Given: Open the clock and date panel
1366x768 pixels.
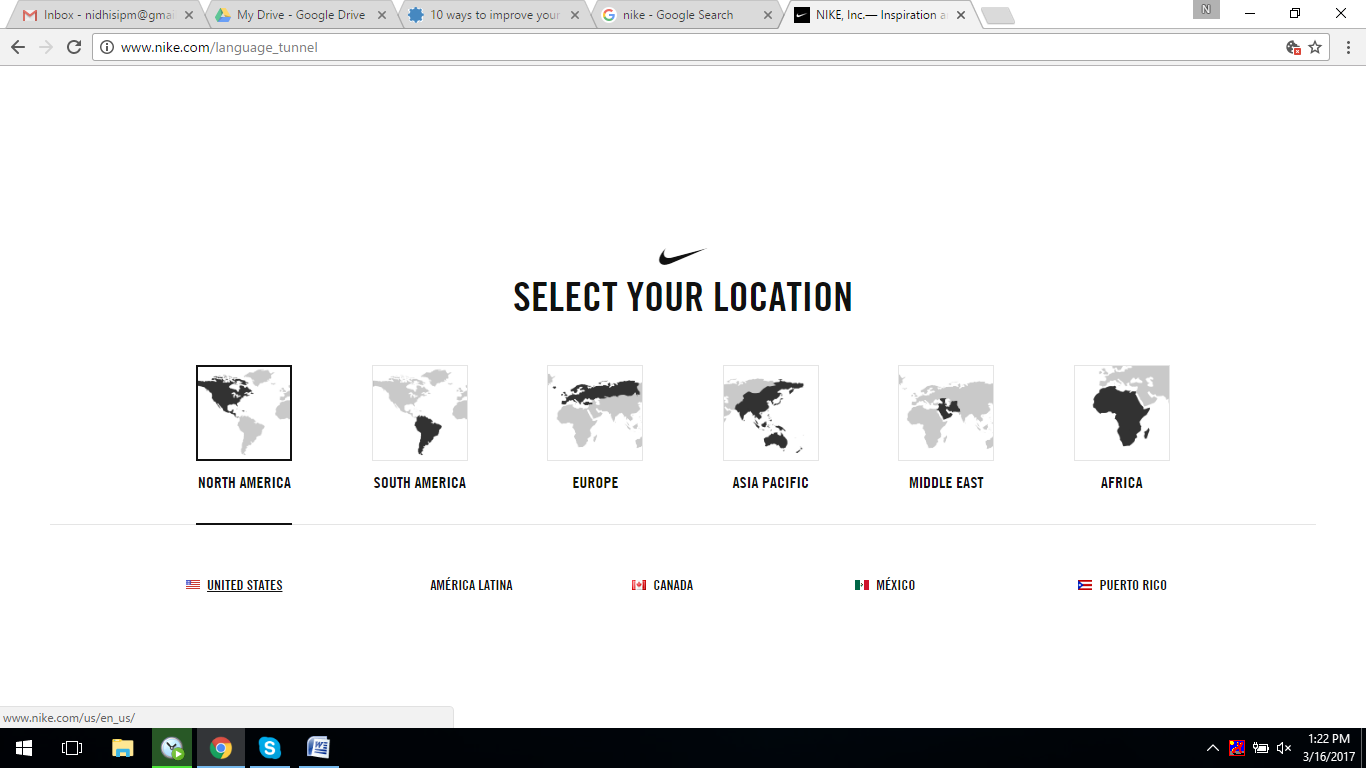Looking at the screenshot, I should pos(1329,748).
